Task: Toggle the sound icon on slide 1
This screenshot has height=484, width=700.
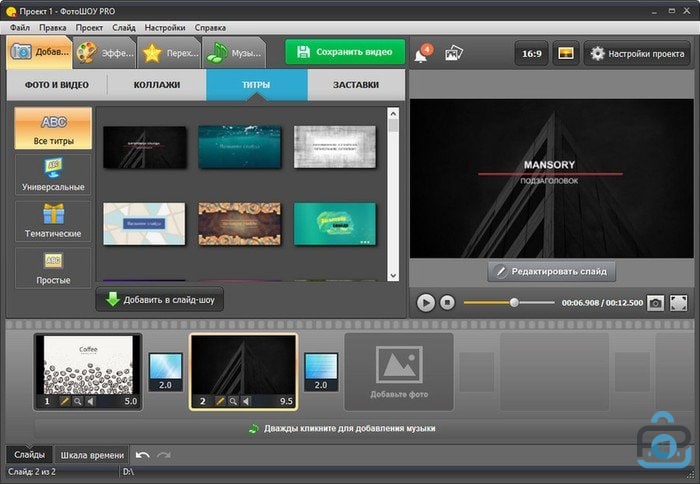Action: (x=92, y=401)
